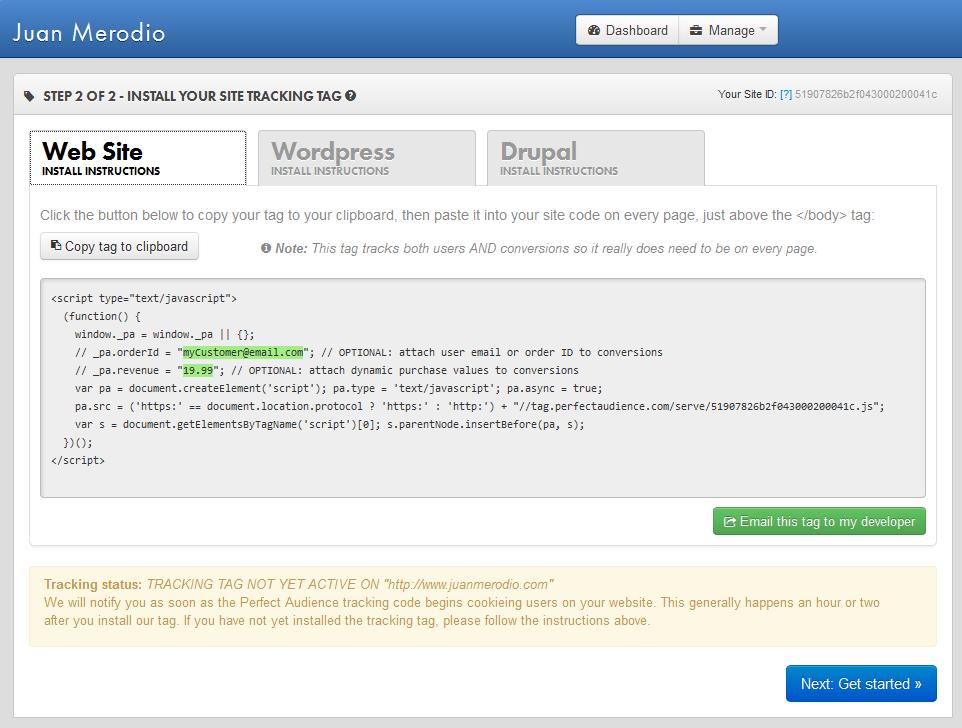Click the info icon beside Note
The width and height of the screenshot is (962, 728).
click(x=266, y=248)
